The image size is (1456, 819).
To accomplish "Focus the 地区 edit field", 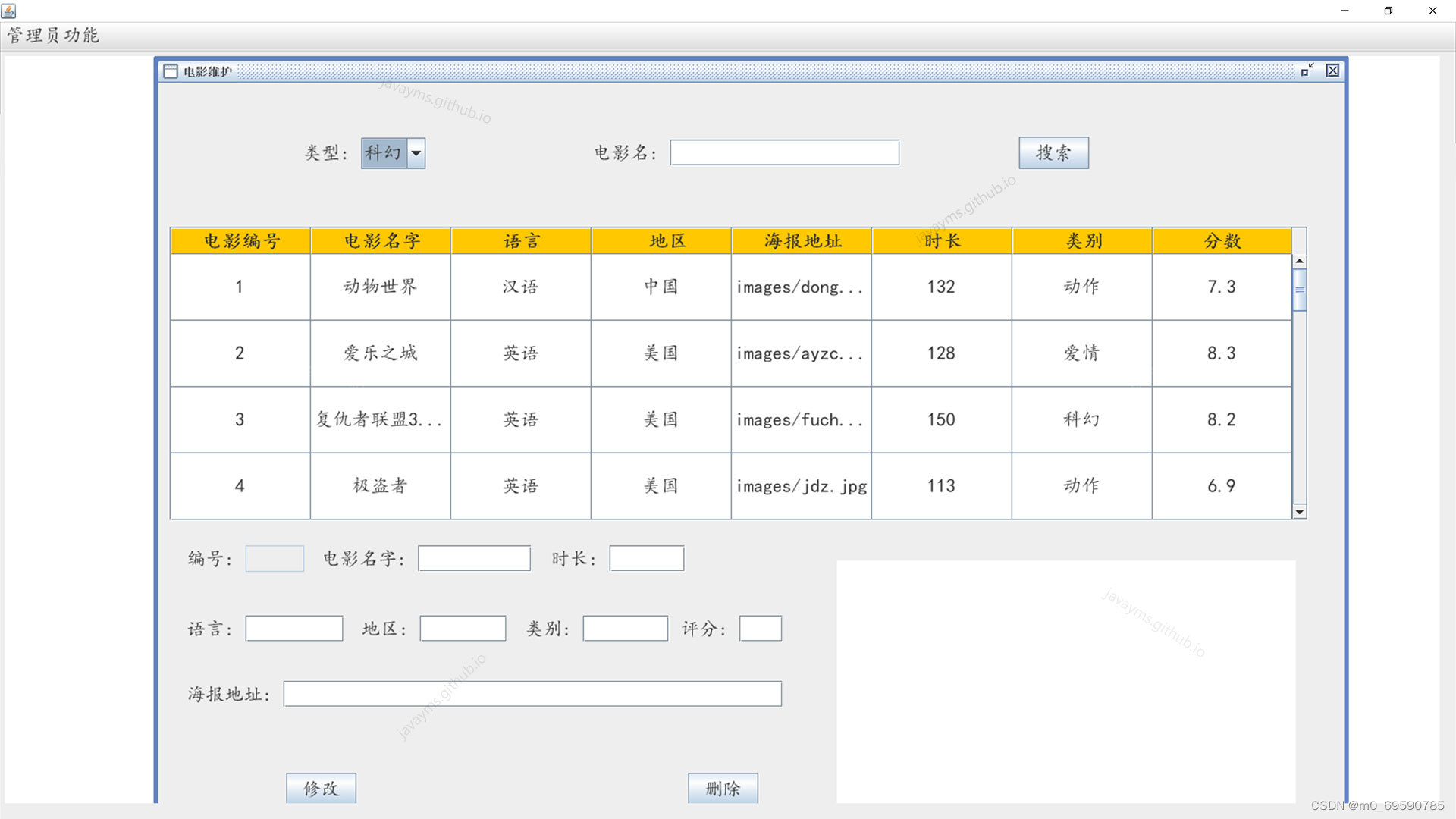I will pyautogui.click(x=463, y=629).
